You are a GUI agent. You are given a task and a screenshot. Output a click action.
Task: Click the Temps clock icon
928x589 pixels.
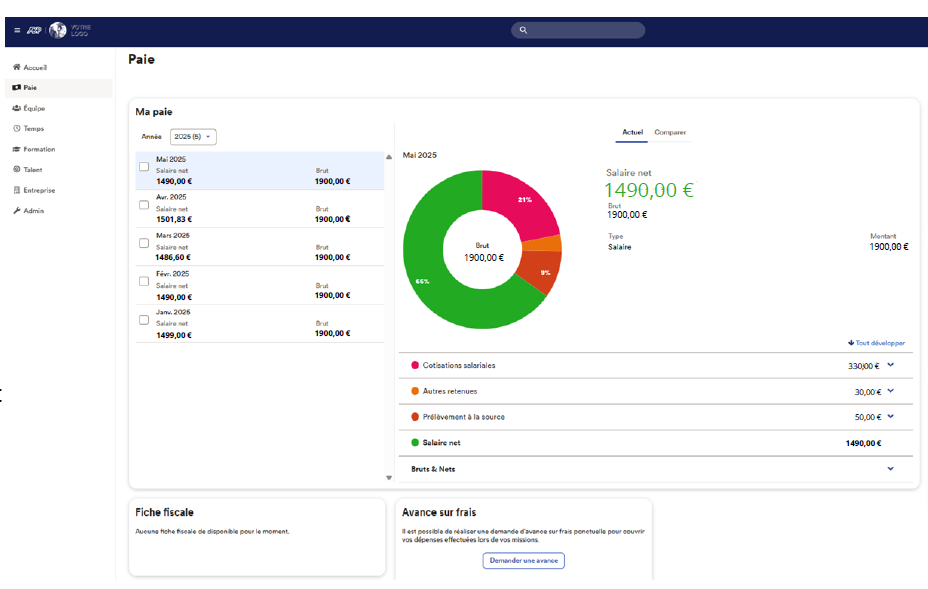click(17, 129)
